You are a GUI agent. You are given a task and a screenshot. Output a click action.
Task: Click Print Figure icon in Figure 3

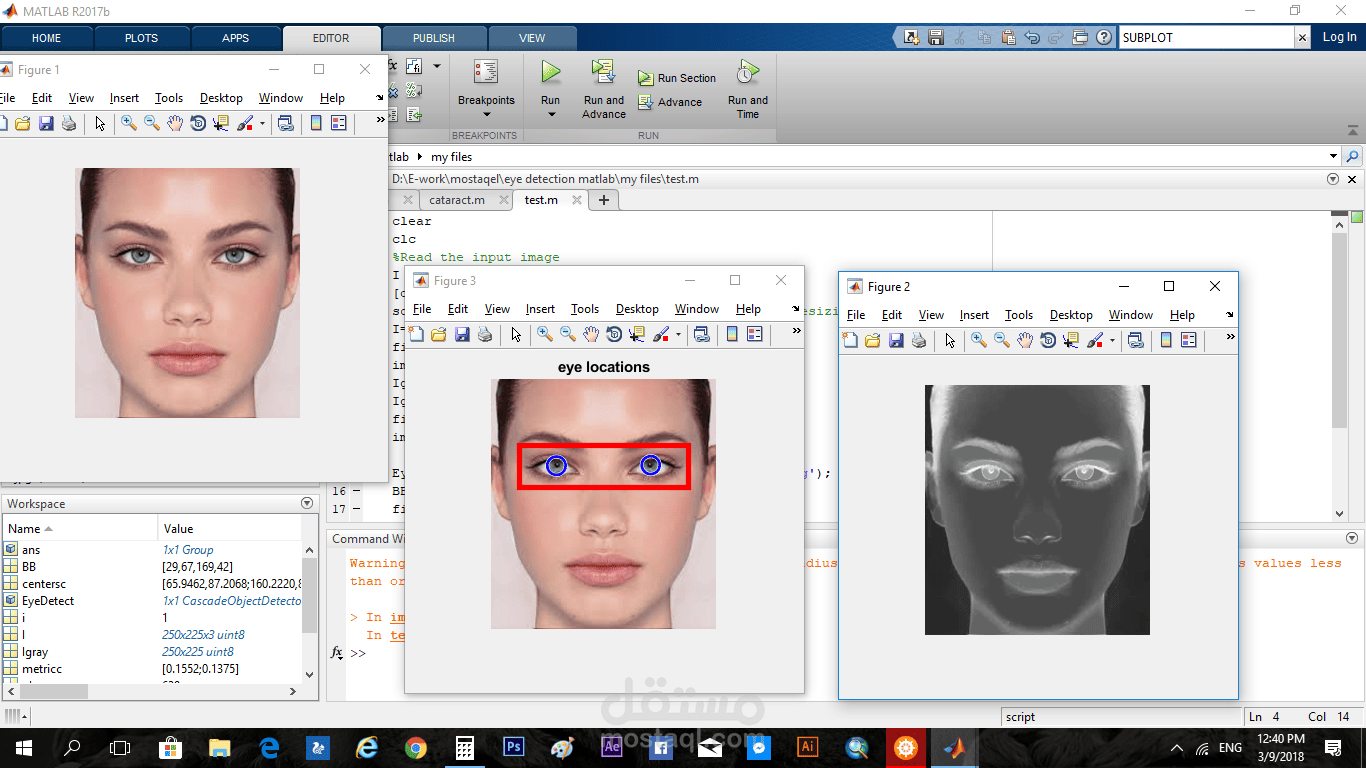pos(485,335)
